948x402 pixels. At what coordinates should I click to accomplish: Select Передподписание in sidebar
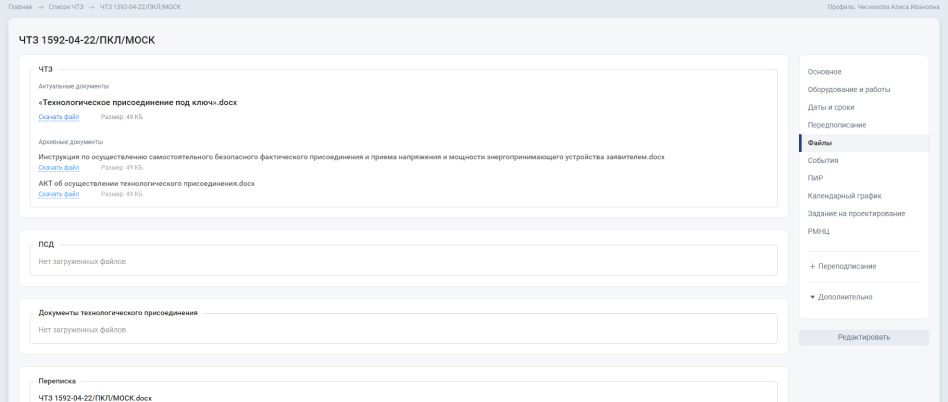tap(837, 125)
